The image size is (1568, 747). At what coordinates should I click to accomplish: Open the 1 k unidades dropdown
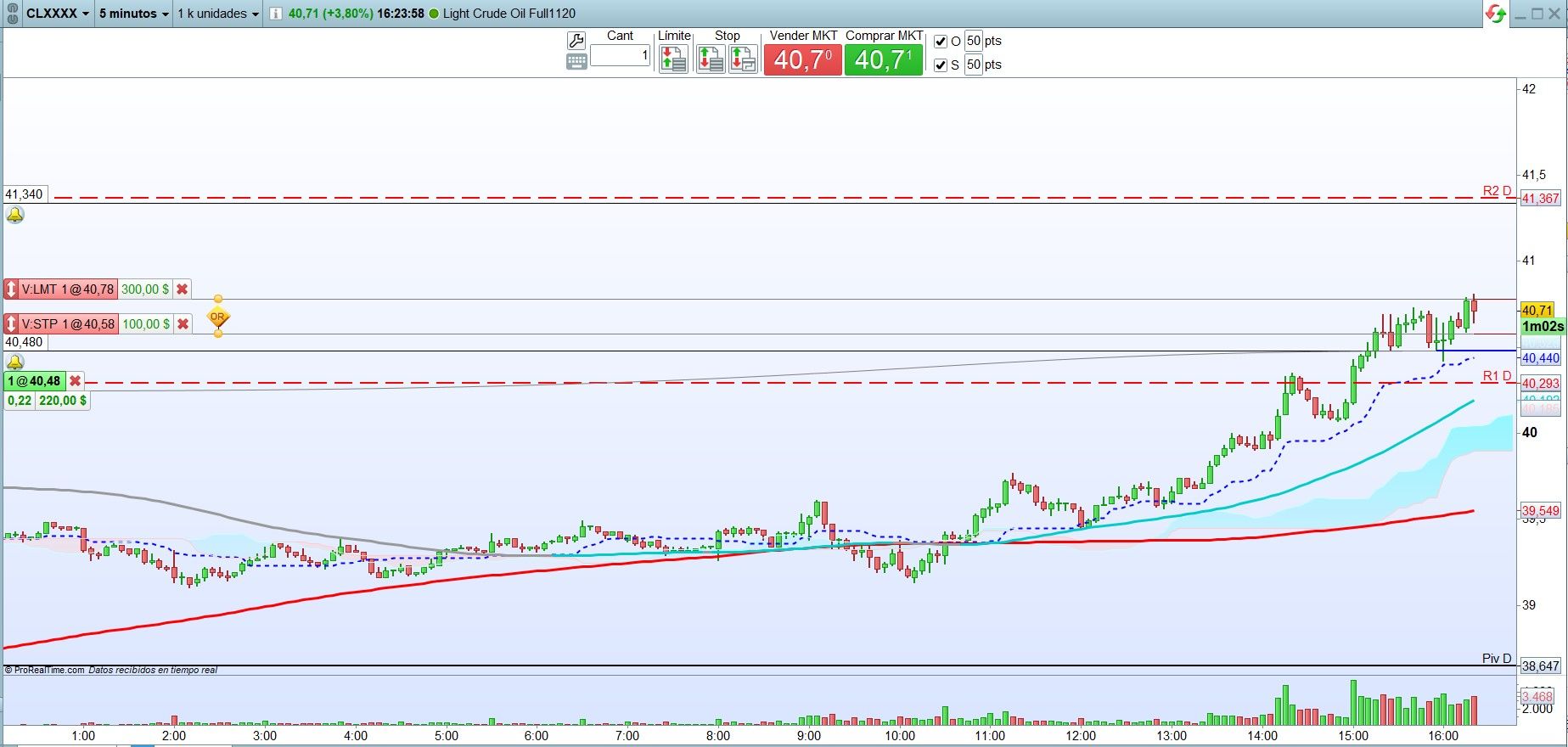click(218, 14)
